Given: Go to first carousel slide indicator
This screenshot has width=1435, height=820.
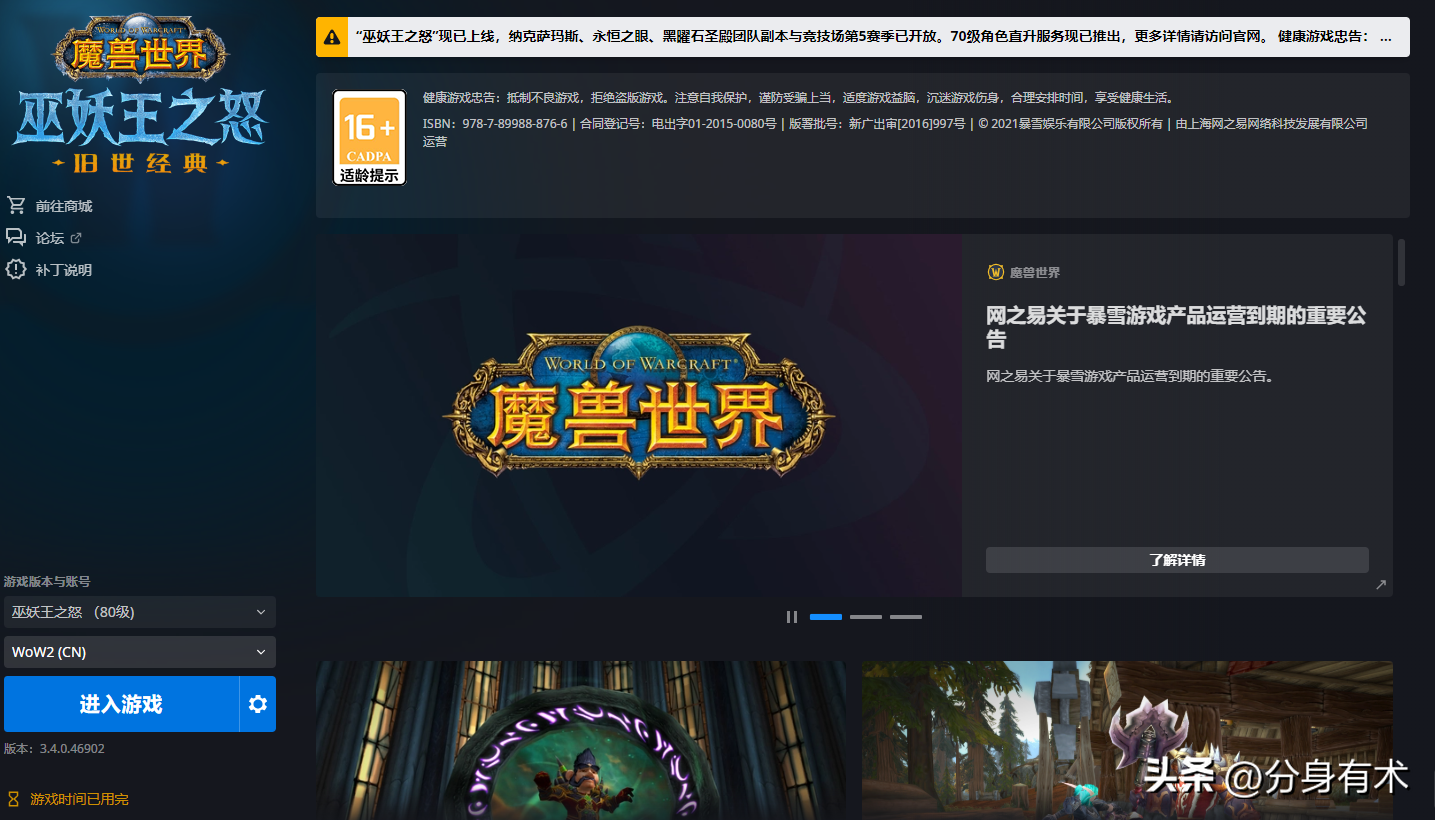Looking at the screenshot, I should [826, 617].
